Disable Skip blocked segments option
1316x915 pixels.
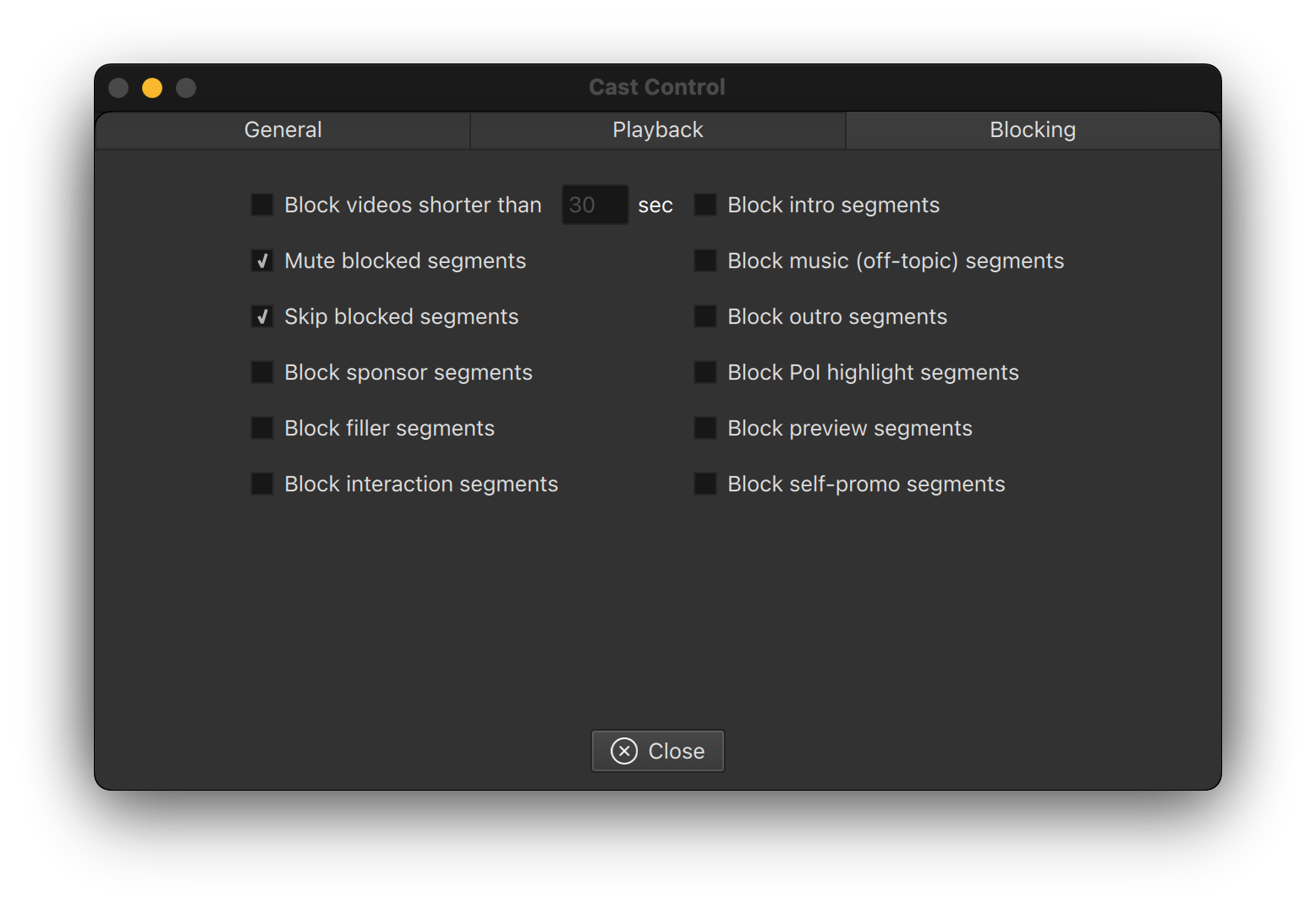[262, 316]
